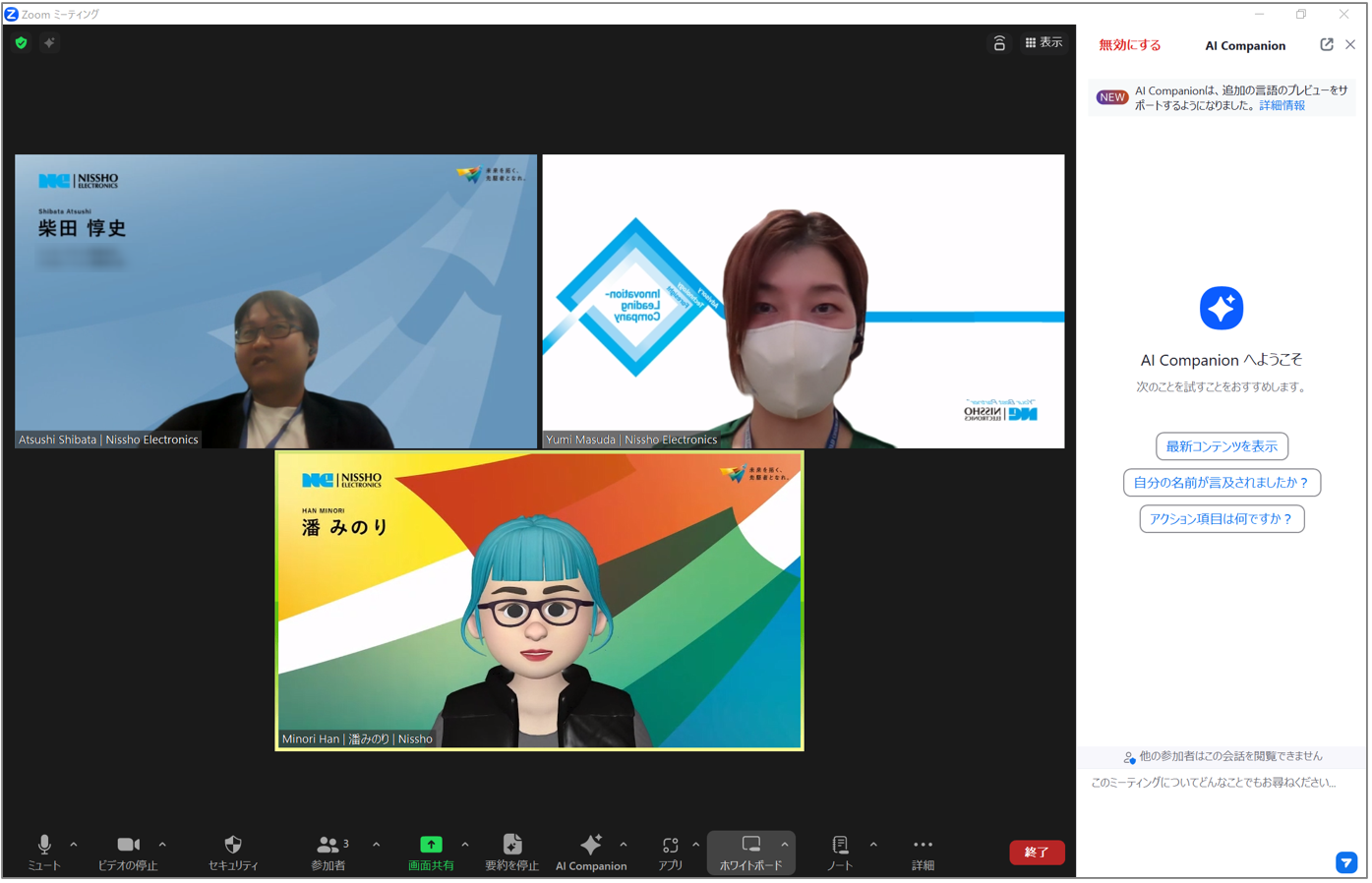
Task: Click the Zoom logo in the title bar
Action: [11, 14]
